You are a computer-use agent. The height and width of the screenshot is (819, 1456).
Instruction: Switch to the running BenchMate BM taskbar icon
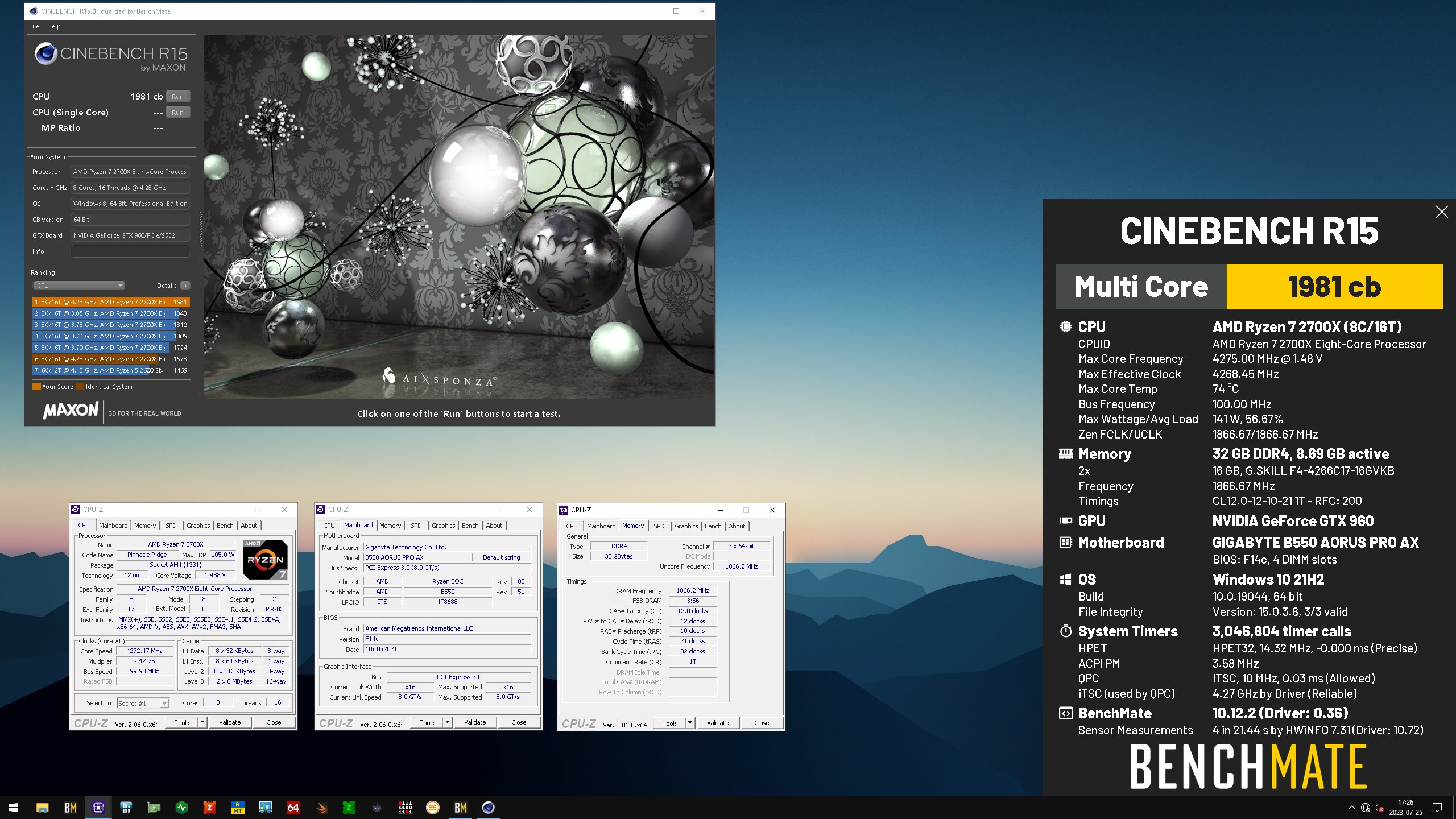(x=461, y=807)
